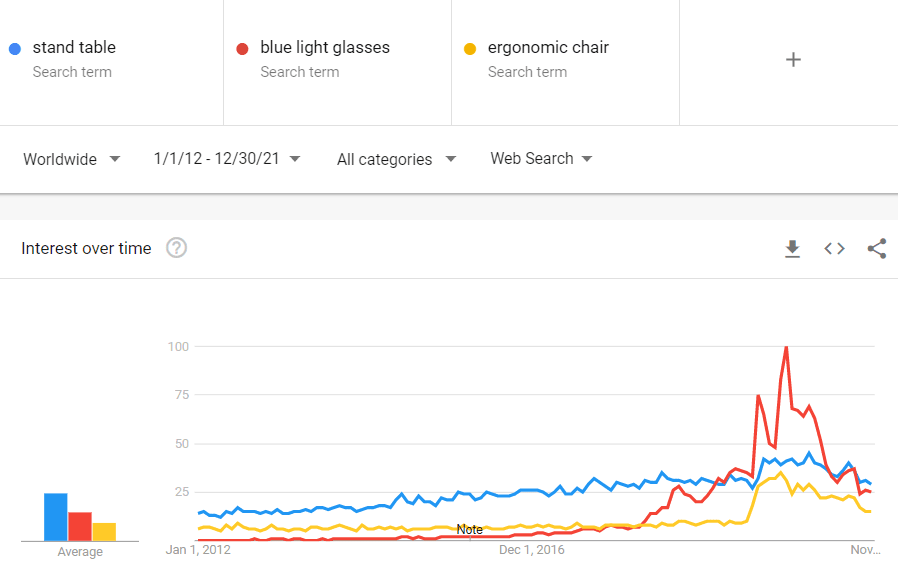Click the yellow dot beside ergonomic chair
This screenshot has height=568, width=898.
click(470, 49)
